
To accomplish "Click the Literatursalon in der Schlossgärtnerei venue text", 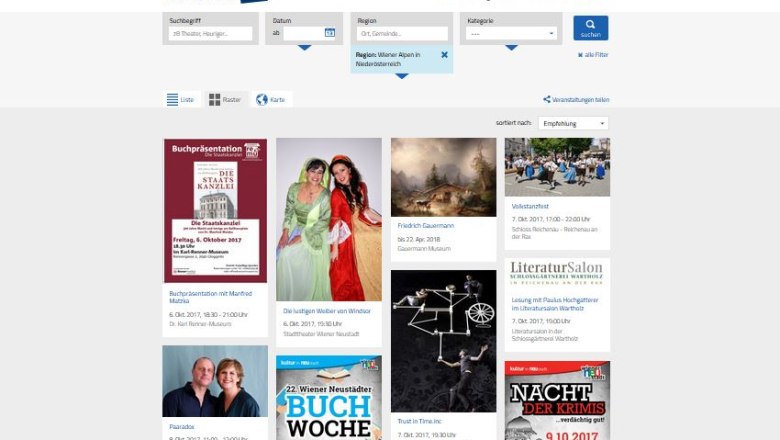I will click(545, 335).
